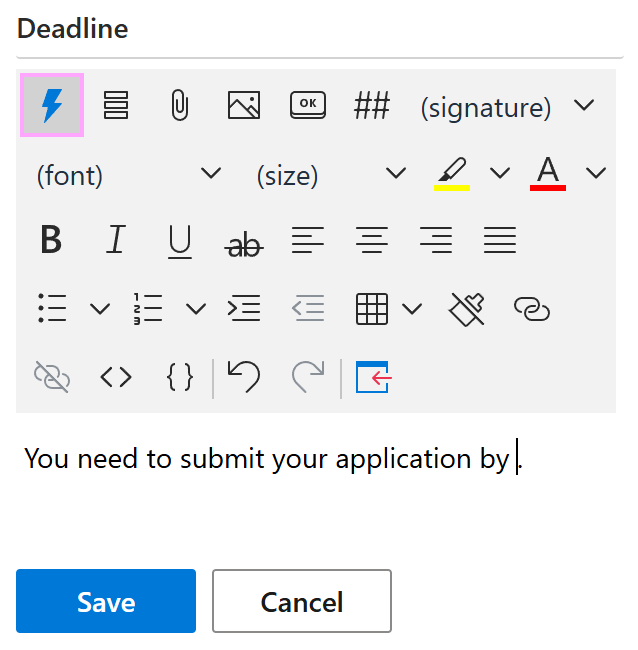Expand the insert table options arrow
638x650 pixels.
click(412, 309)
